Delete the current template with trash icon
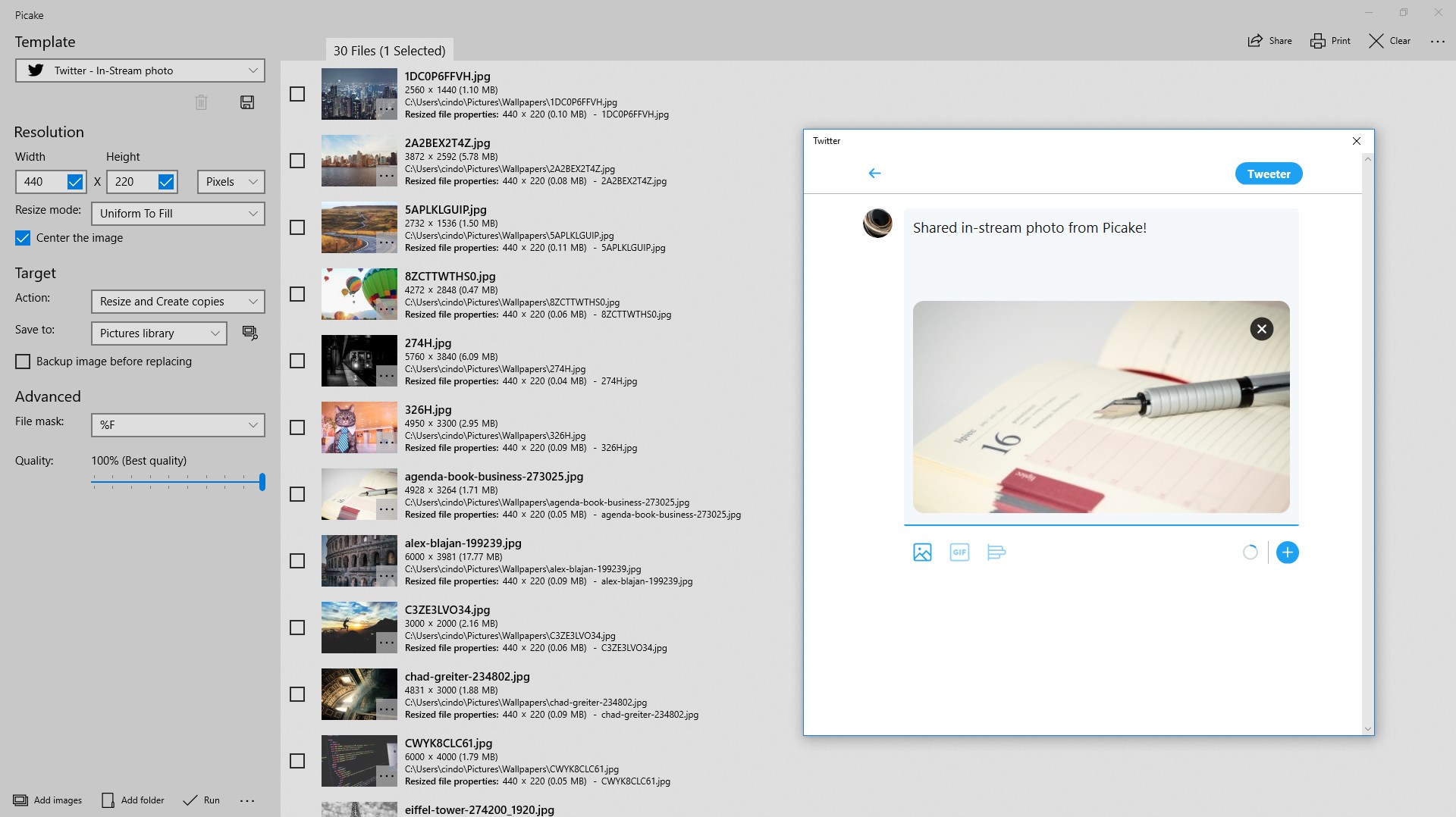 tap(201, 102)
